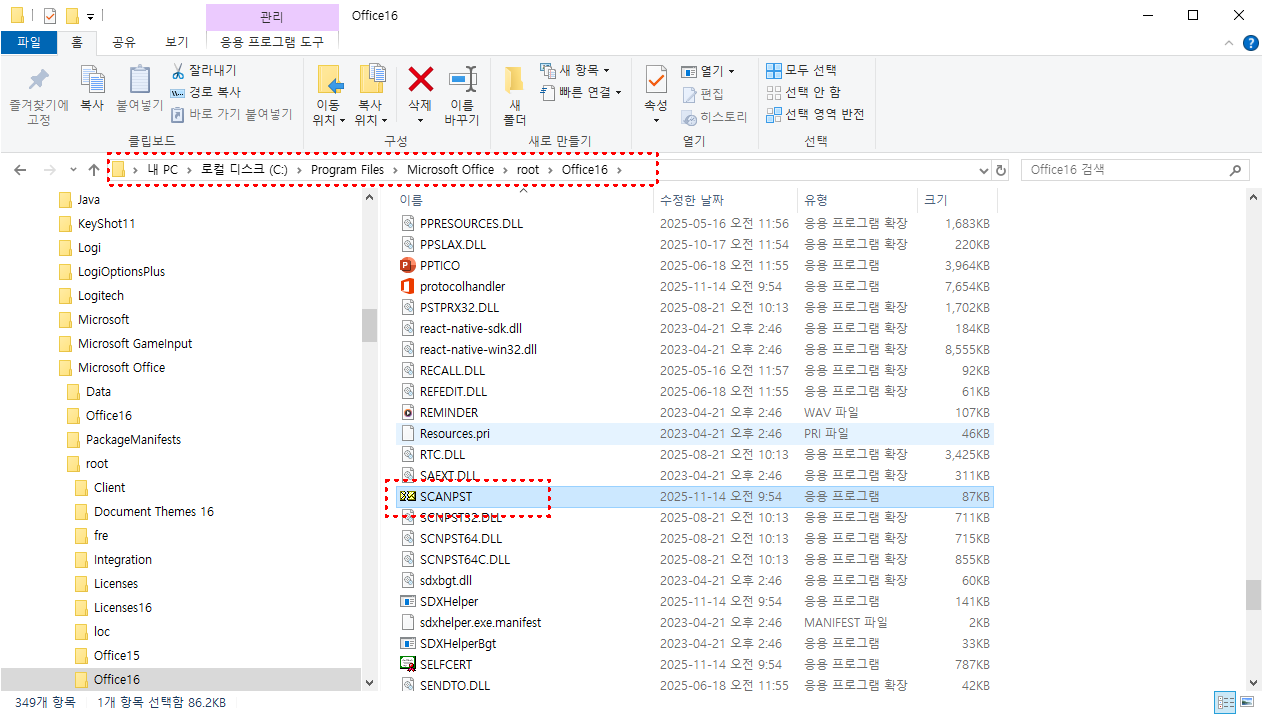Select the protocolhandler application file
Image resolution: width=1263 pixels, height=715 pixels.
click(x=462, y=286)
